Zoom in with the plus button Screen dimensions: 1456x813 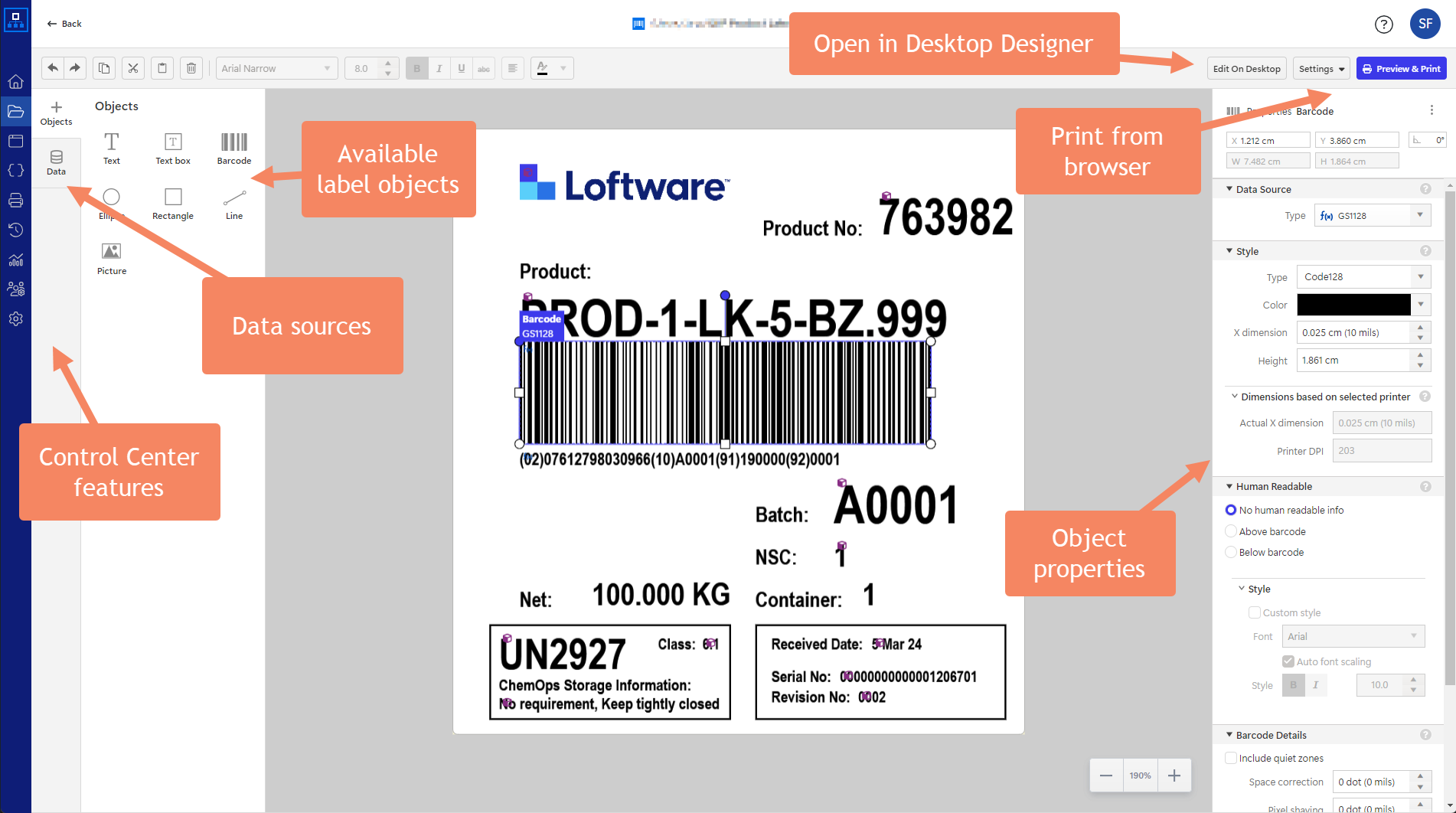[1174, 775]
